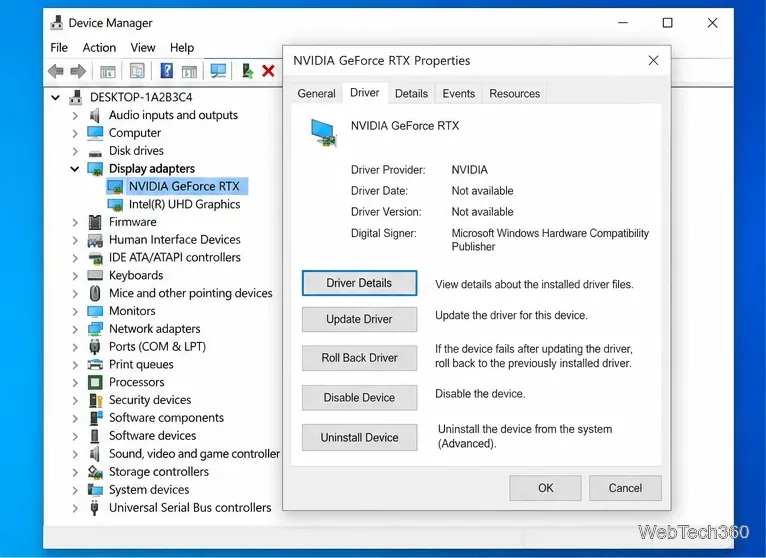Click the Processors chip icon
This screenshot has height=558, width=766.
[x=95, y=382]
